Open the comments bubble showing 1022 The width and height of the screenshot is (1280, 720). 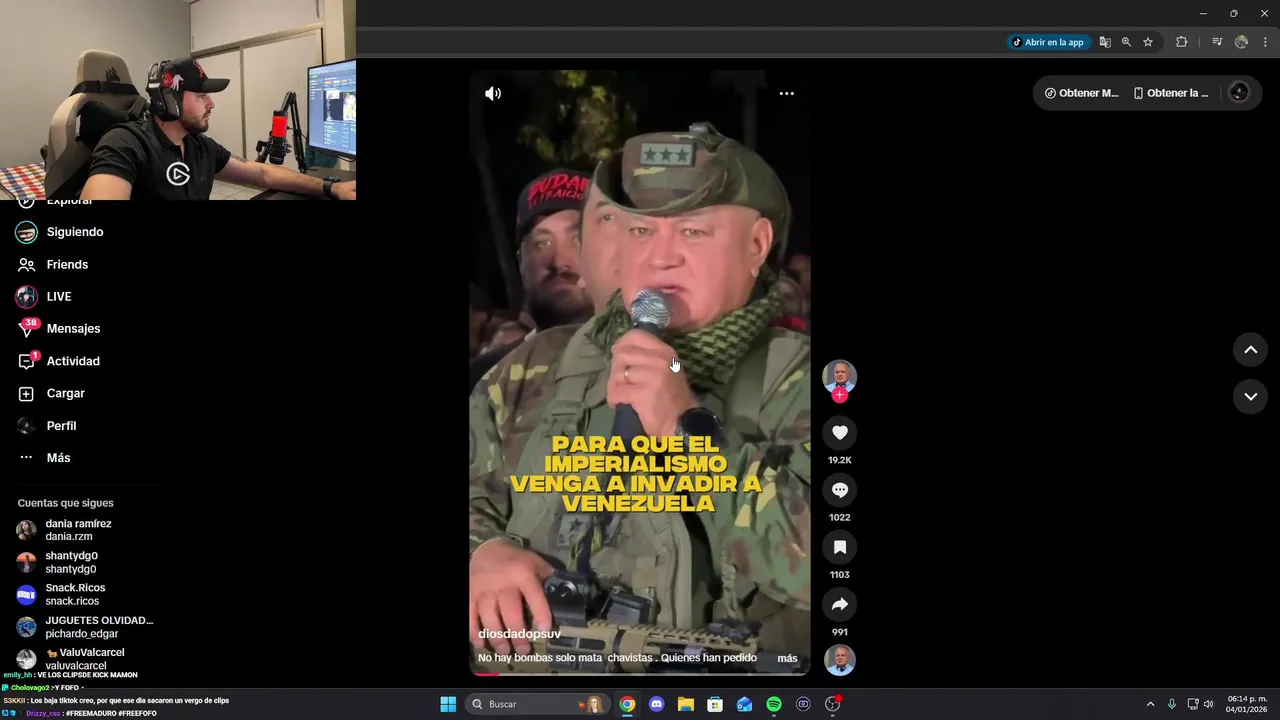840,490
